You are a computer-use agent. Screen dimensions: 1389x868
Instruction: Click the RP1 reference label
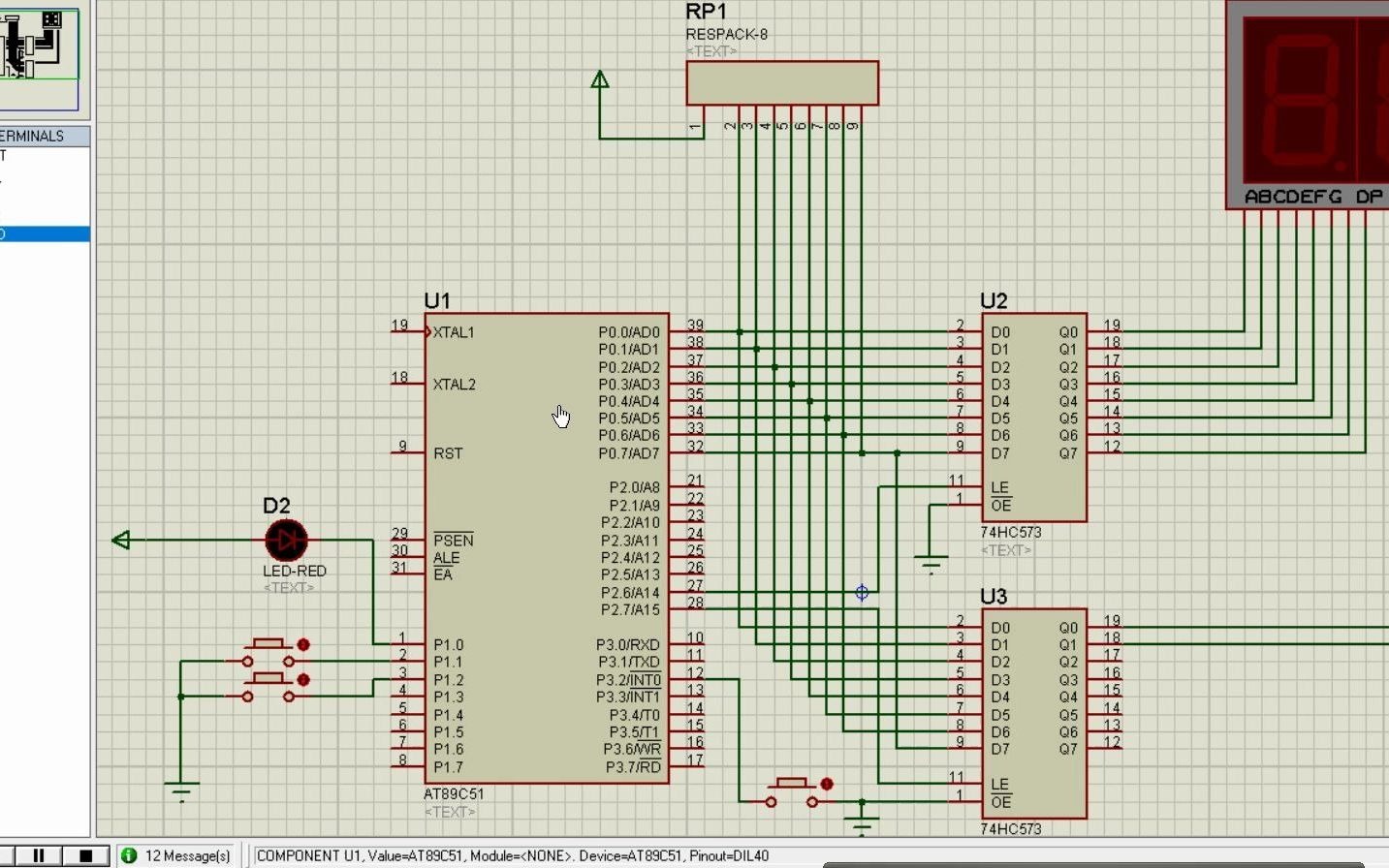706,12
